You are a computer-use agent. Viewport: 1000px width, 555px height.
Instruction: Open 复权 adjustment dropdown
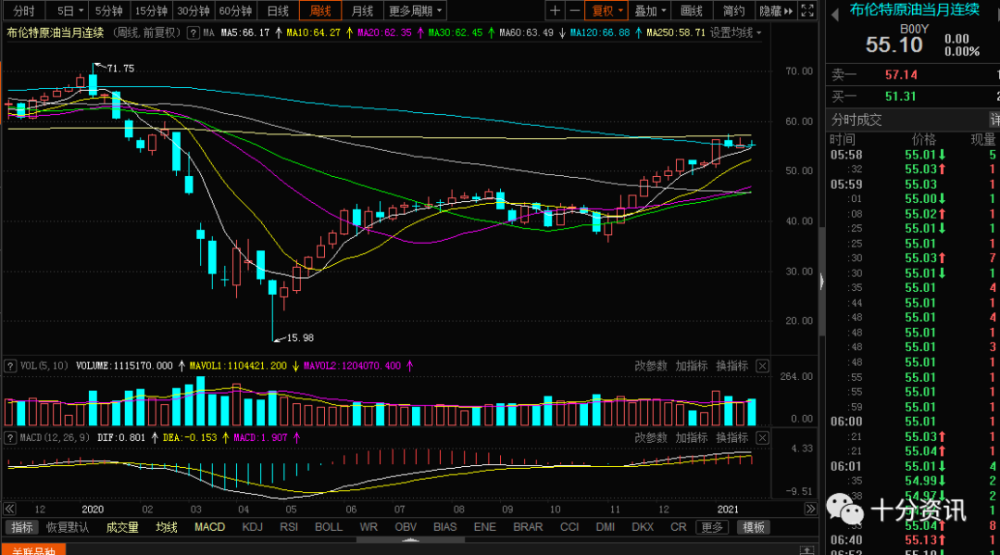pyautogui.click(x=607, y=11)
